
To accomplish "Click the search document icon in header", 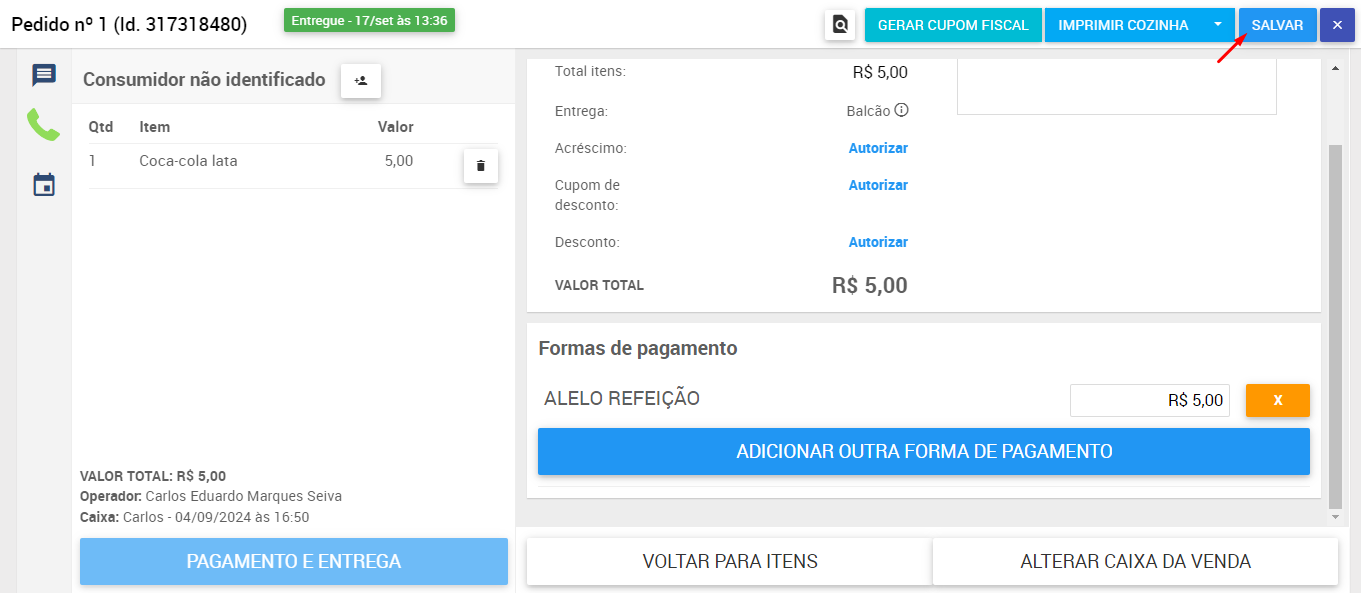I will (x=840, y=25).
